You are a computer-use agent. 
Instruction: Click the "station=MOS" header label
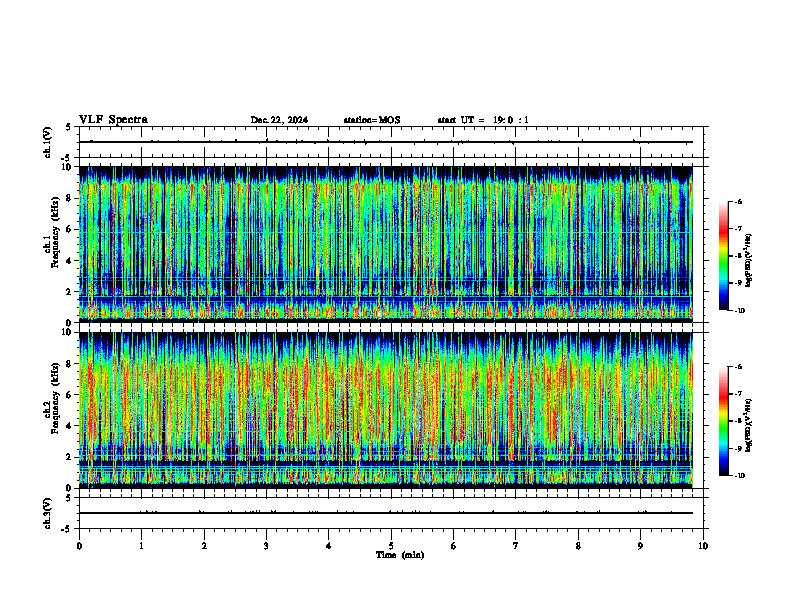(x=372, y=120)
